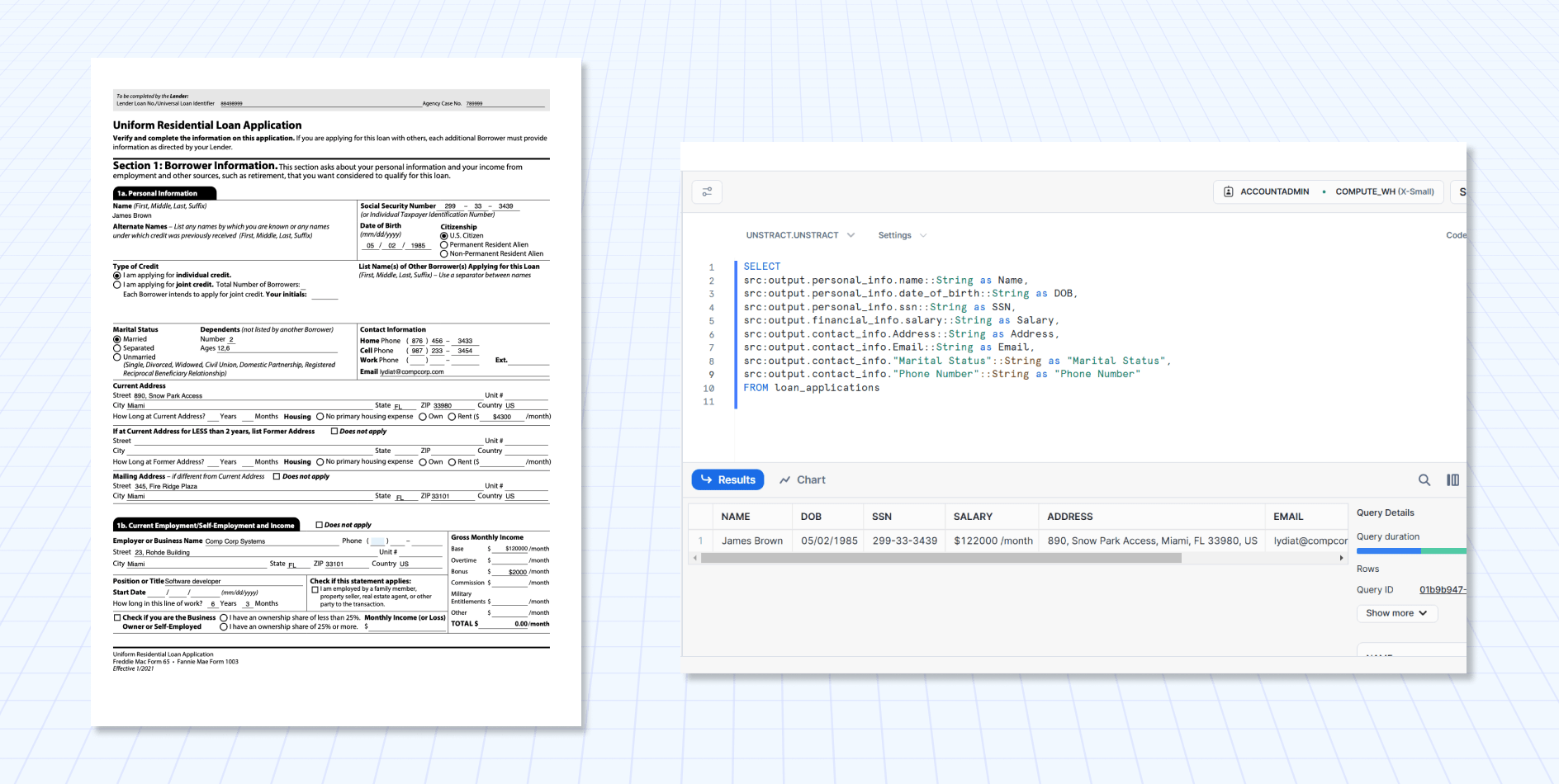This screenshot has width=1559, height=784.
Task: Click the left arrow of the horizontal scrollbar
Action: click(695, 558)
